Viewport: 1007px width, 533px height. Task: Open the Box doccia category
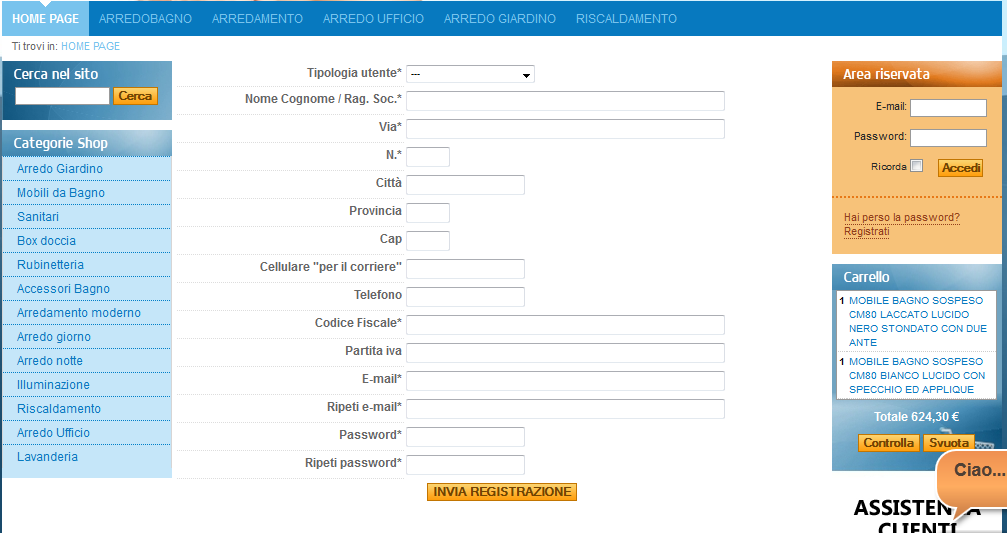click(x=46, y=241)
